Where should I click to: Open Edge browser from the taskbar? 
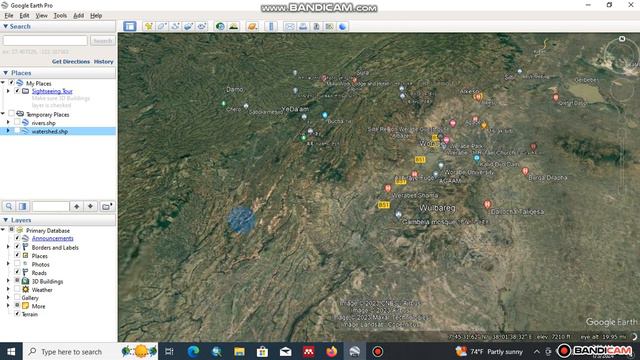(x=193, y=351)
